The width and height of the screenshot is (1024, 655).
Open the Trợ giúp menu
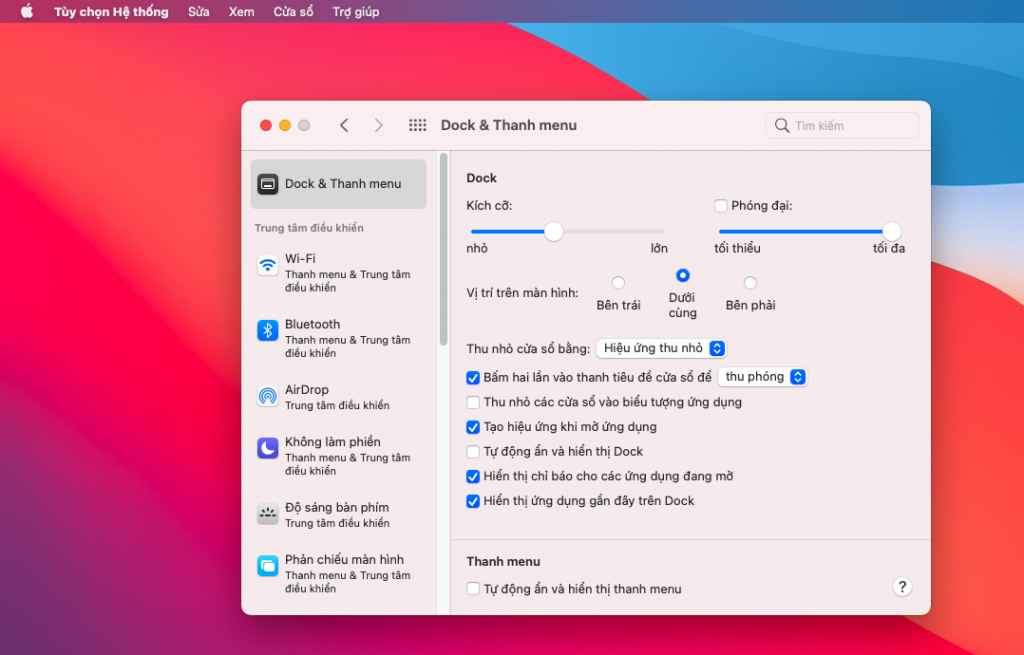pos(356,12)
